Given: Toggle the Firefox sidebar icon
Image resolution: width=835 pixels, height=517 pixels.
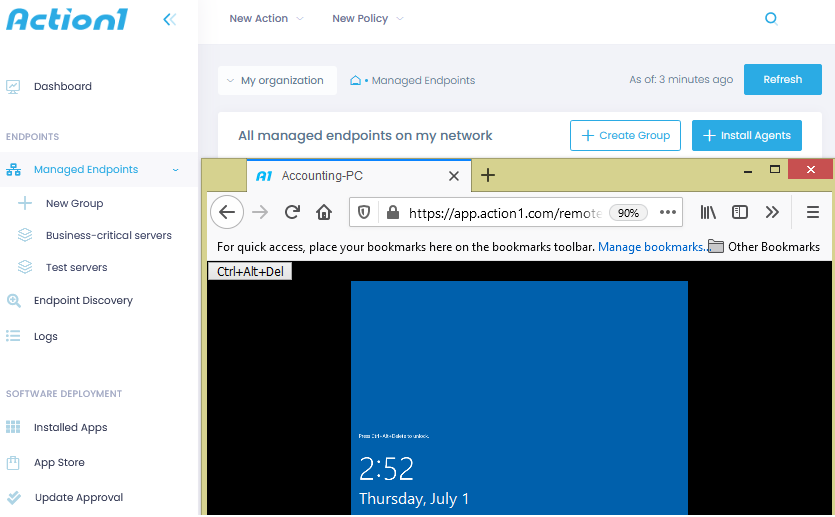Looking at the screenshot, I should [740, 212].
